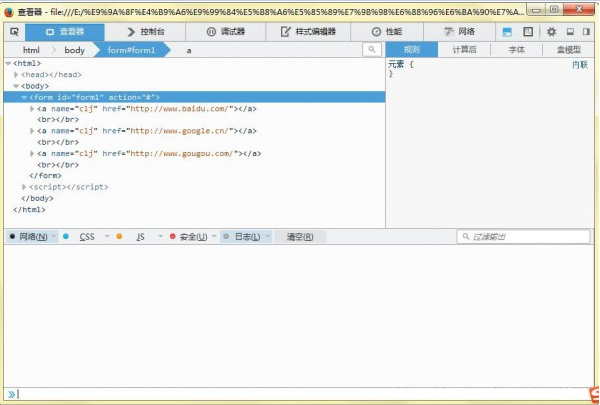Viewport: 600px width, 405px height.
Task: Click the 过滤输出 filter output field
Action: pos(524,237)
